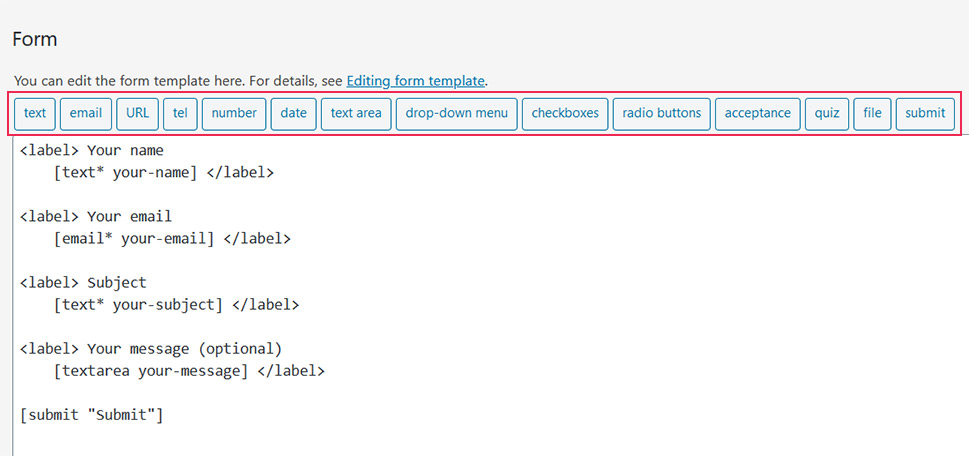Click the '<label> Subject' line
This screenshot has height=456, width=969.
[x=83, y=282]
